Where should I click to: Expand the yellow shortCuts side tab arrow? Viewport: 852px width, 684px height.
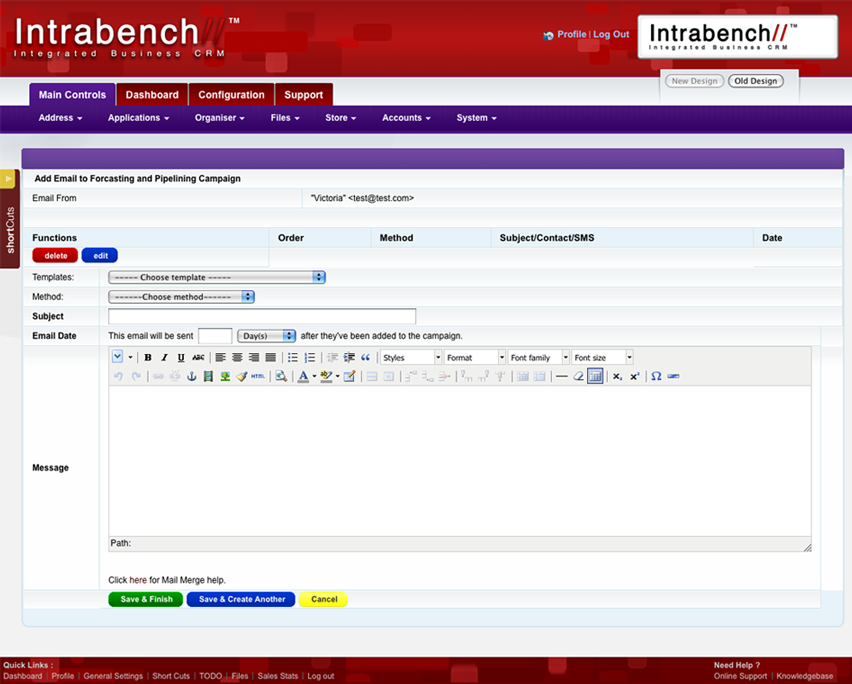point(8,179)
